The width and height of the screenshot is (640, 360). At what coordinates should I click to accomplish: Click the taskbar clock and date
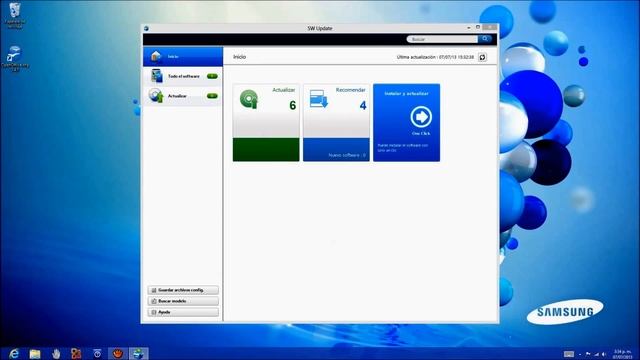pyautogui.click(x=622, y=354)
